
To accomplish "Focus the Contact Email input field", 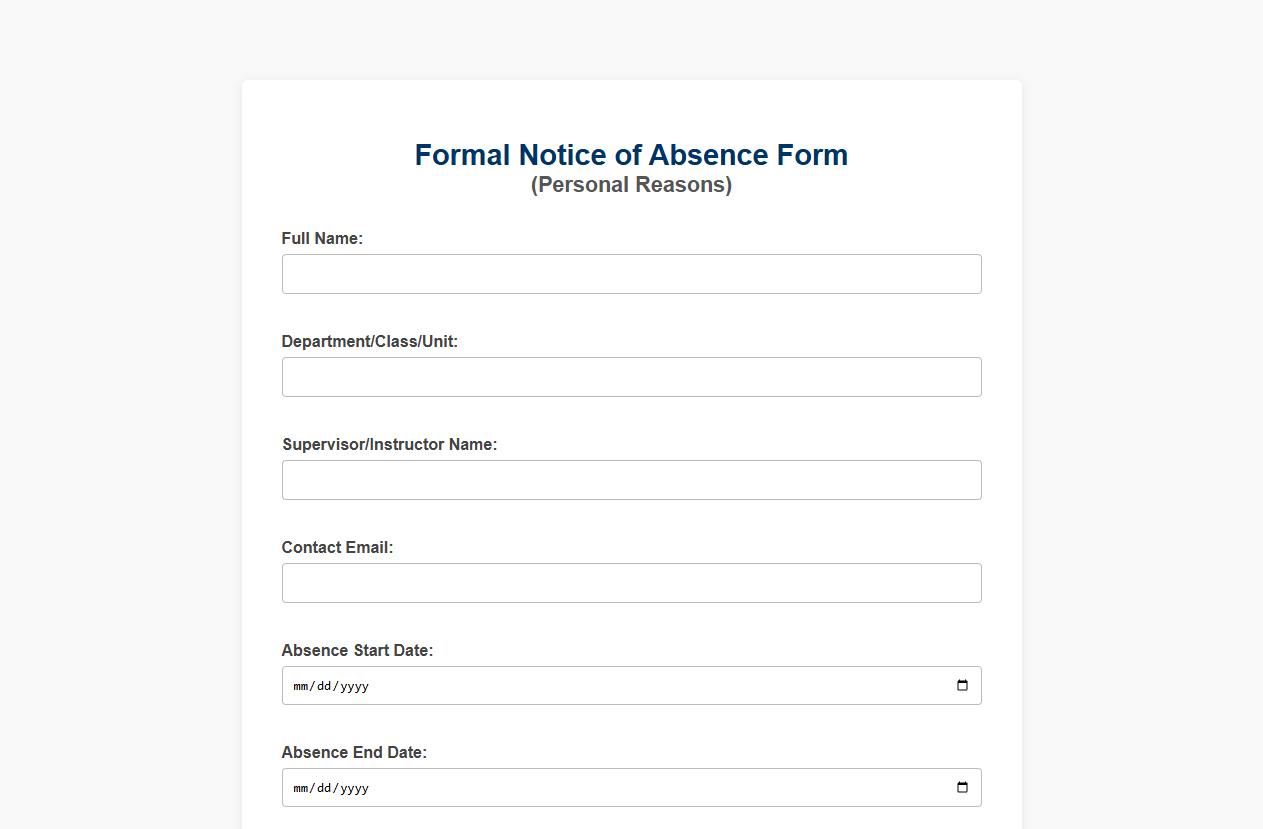I will 631,583.
